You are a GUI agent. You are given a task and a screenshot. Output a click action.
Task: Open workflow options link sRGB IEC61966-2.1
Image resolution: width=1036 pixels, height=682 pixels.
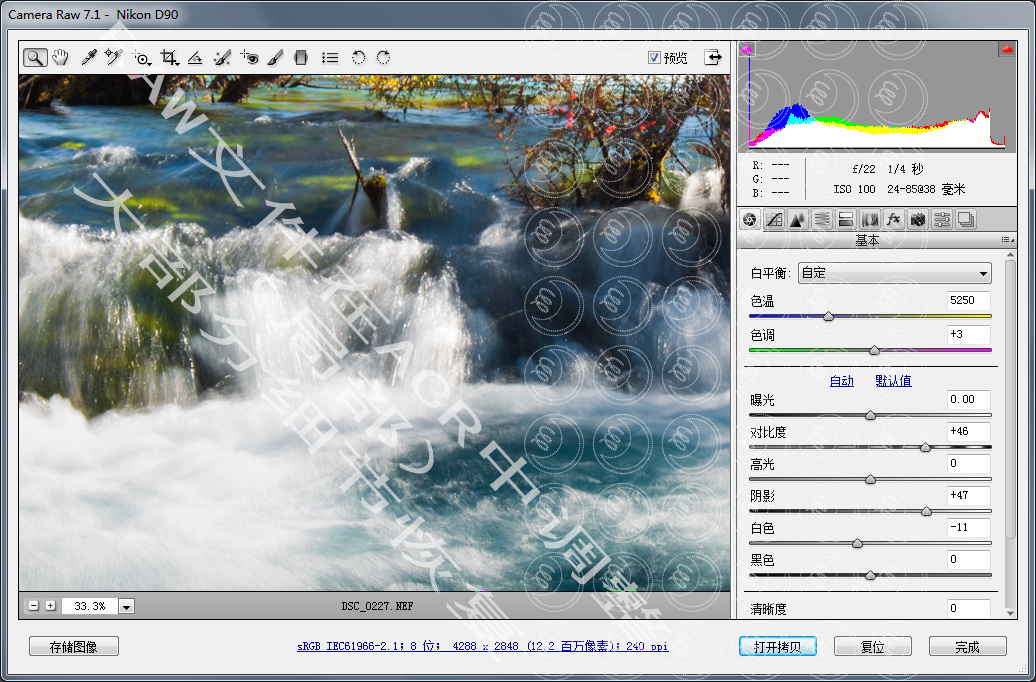tap(482, 646)
